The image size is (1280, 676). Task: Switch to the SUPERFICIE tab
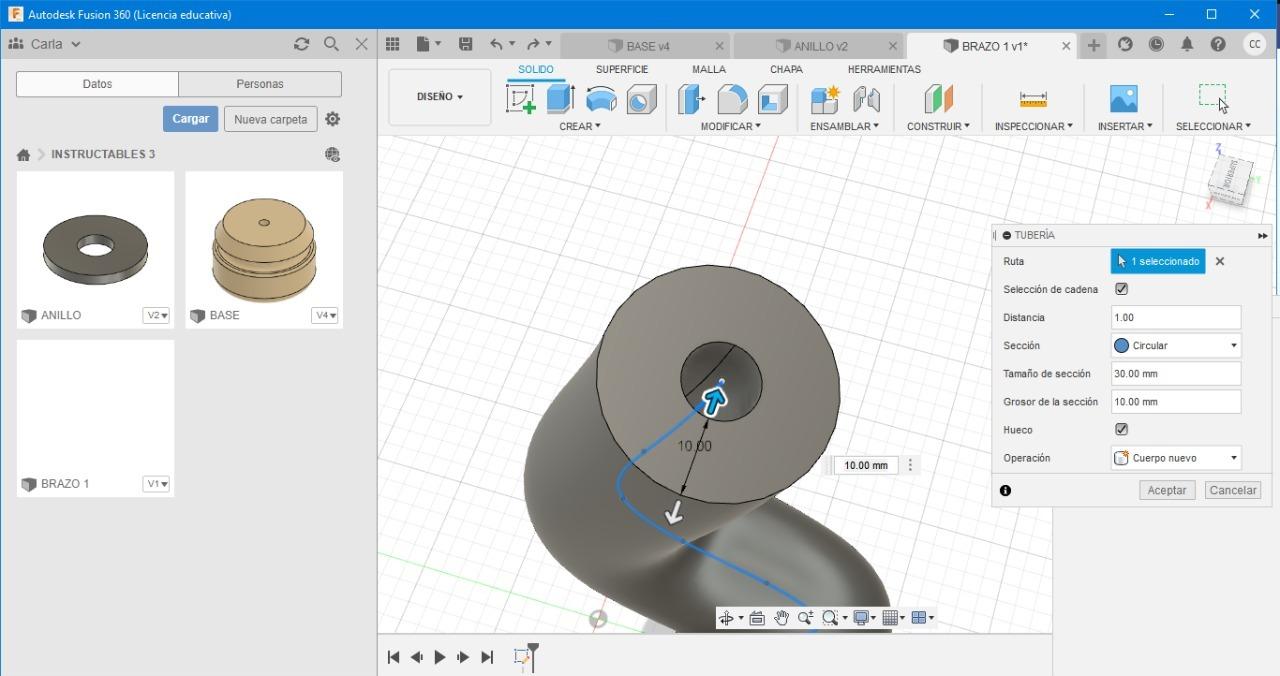point(622,69)
